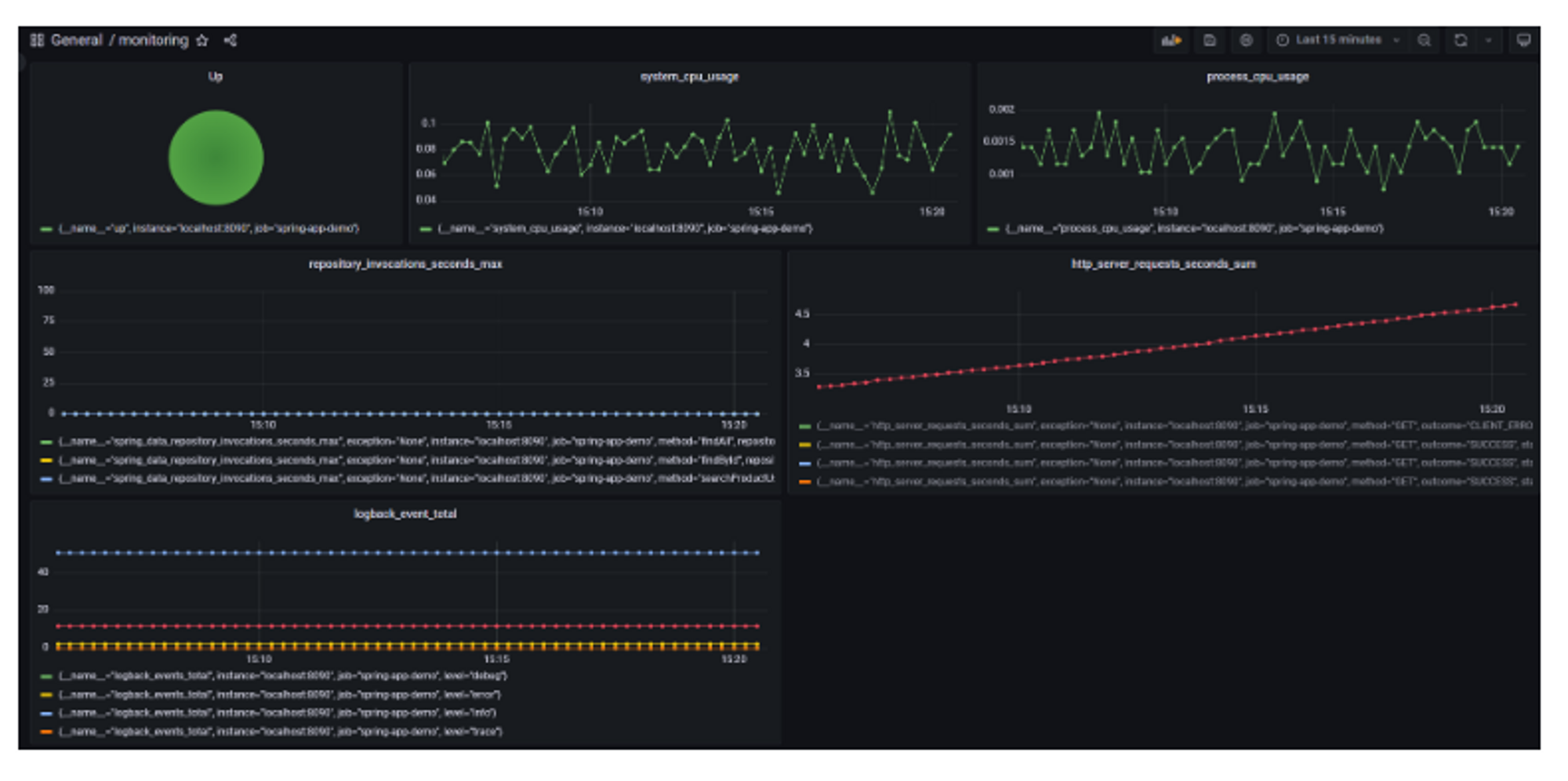Share the dashboard using the share icon

(x=230, y=40)
